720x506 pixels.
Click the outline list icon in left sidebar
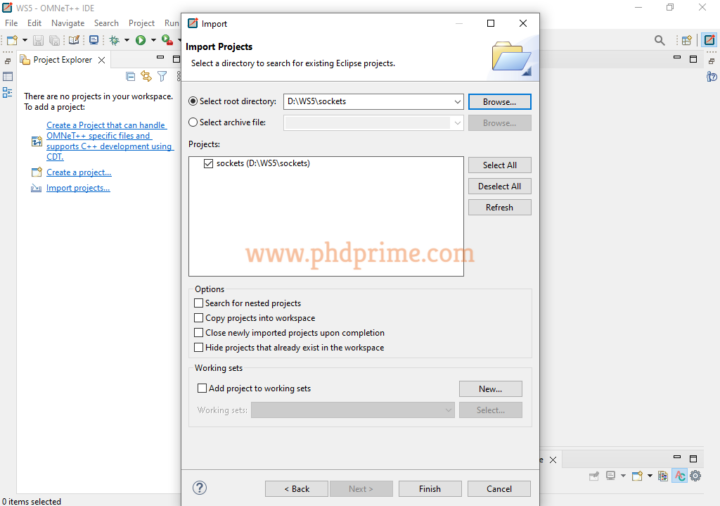(x=7, y=92)
